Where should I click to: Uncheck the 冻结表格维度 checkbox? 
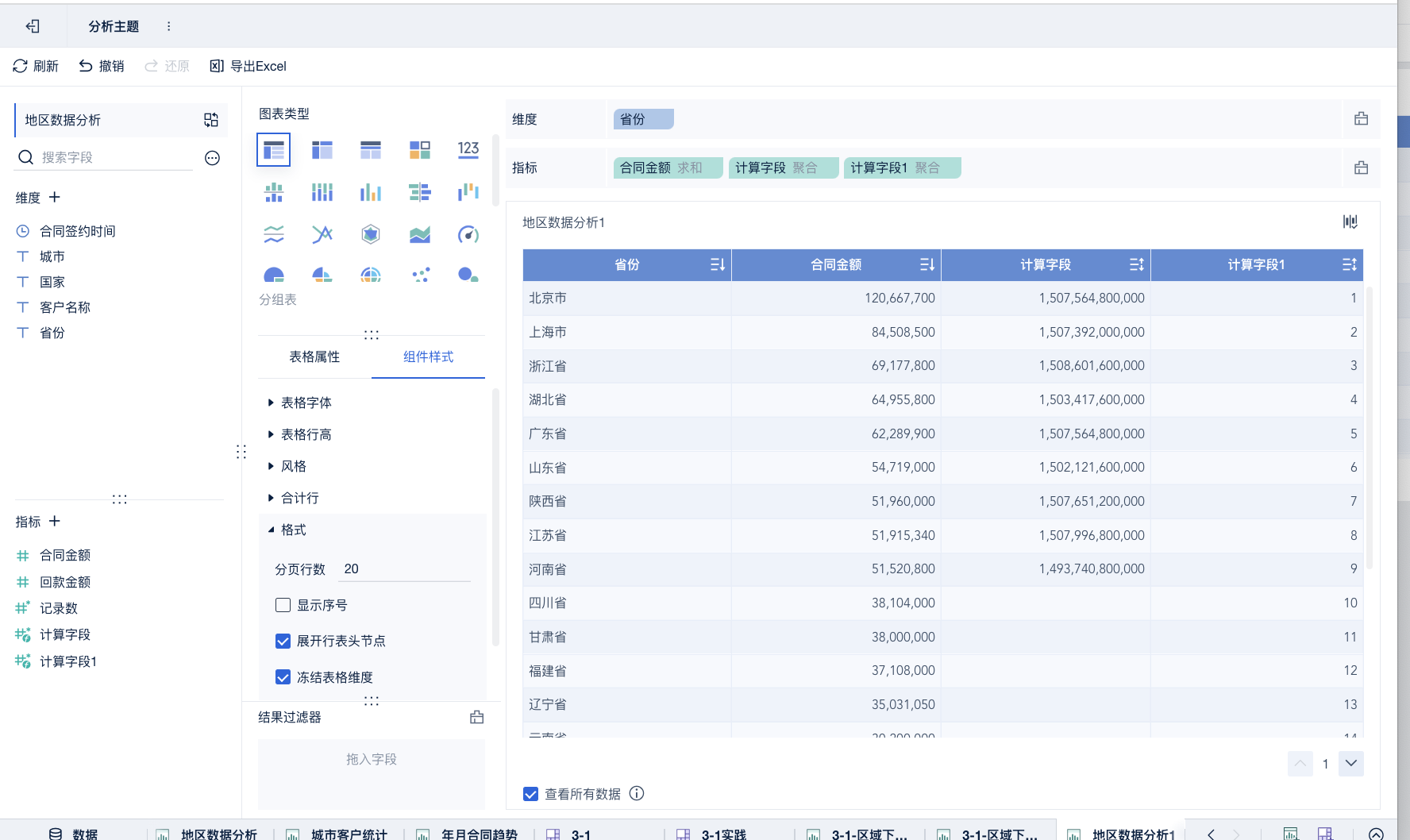tap(283, 677)
